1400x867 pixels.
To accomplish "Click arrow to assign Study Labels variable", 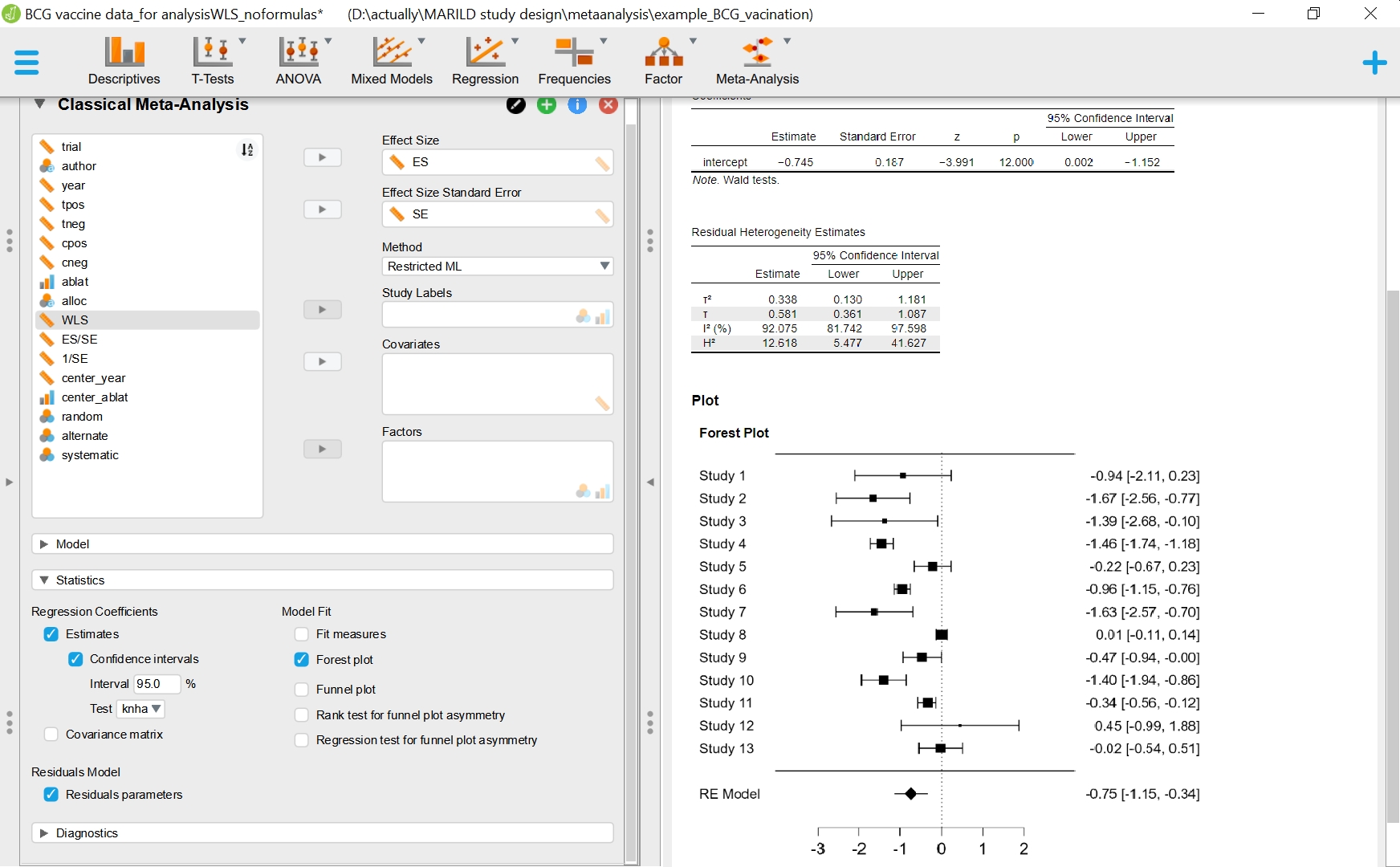I will click(322, 309).
